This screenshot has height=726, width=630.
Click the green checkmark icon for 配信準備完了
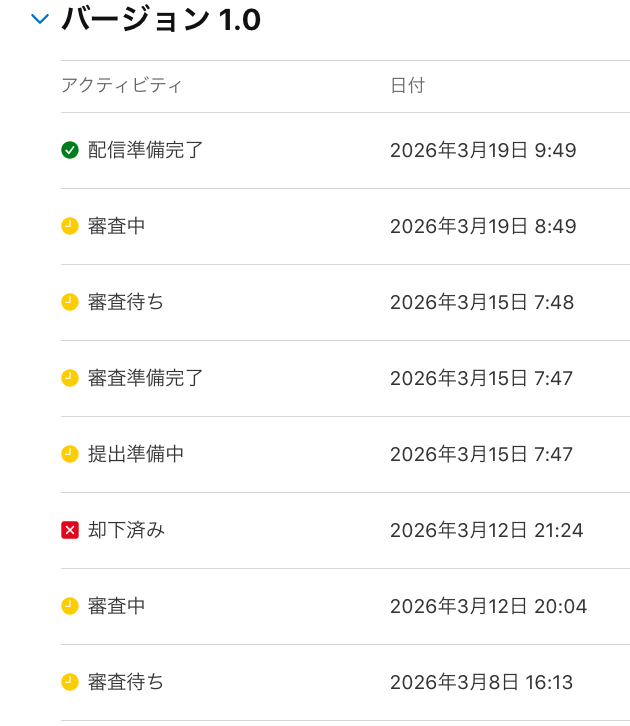[x=70, y=150]
